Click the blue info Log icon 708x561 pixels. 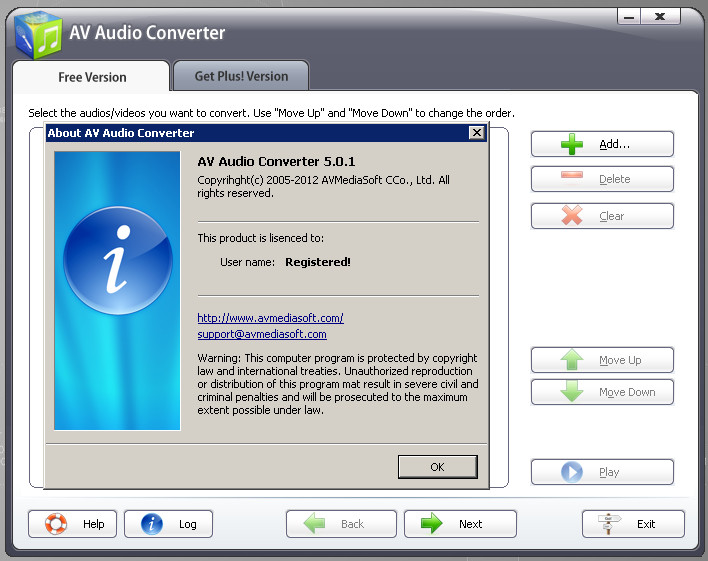152,524
